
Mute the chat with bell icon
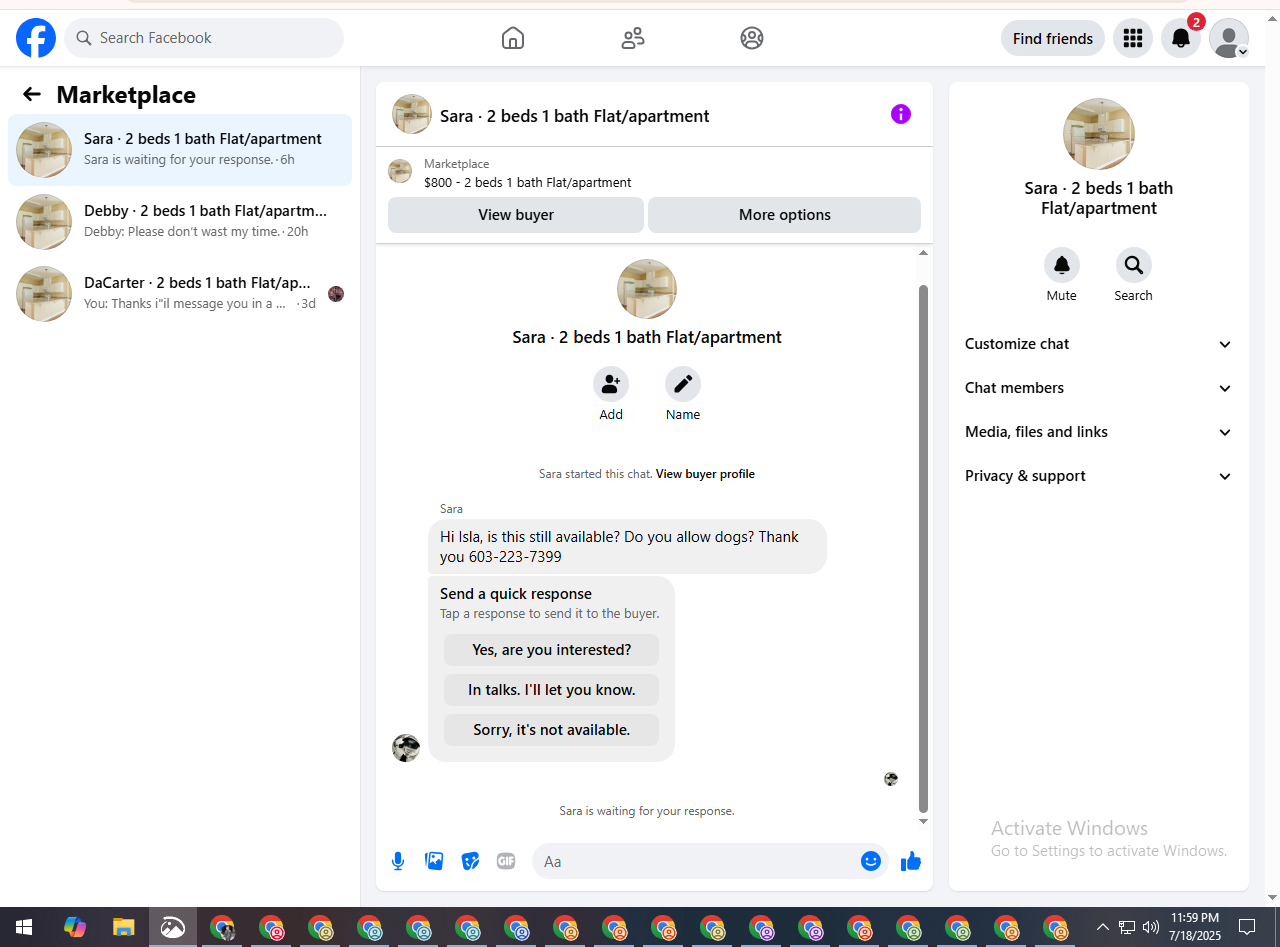[x=1062, y=265]
